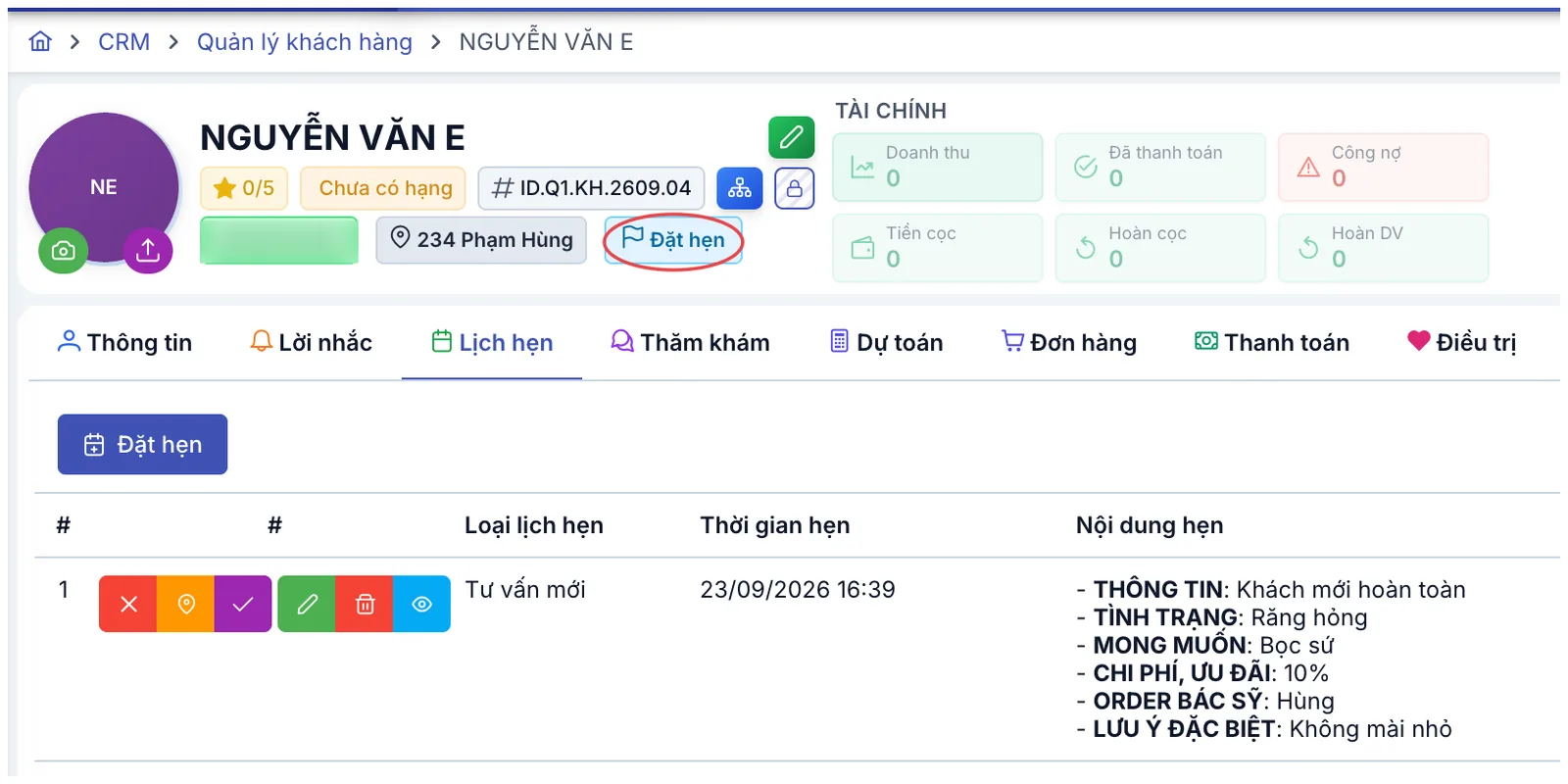Click the purple checkmark confirm icon
The width and height of the screenshot is (1568, 784).
pos(243,604)
